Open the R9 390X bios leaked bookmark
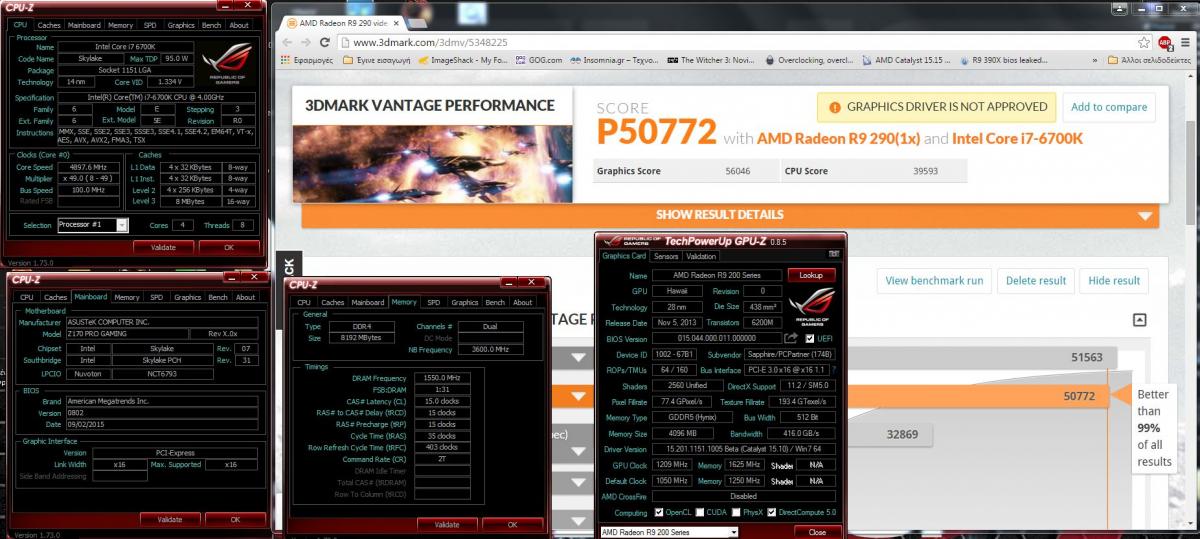The image size is (1200, 539). pos(1006,60)
